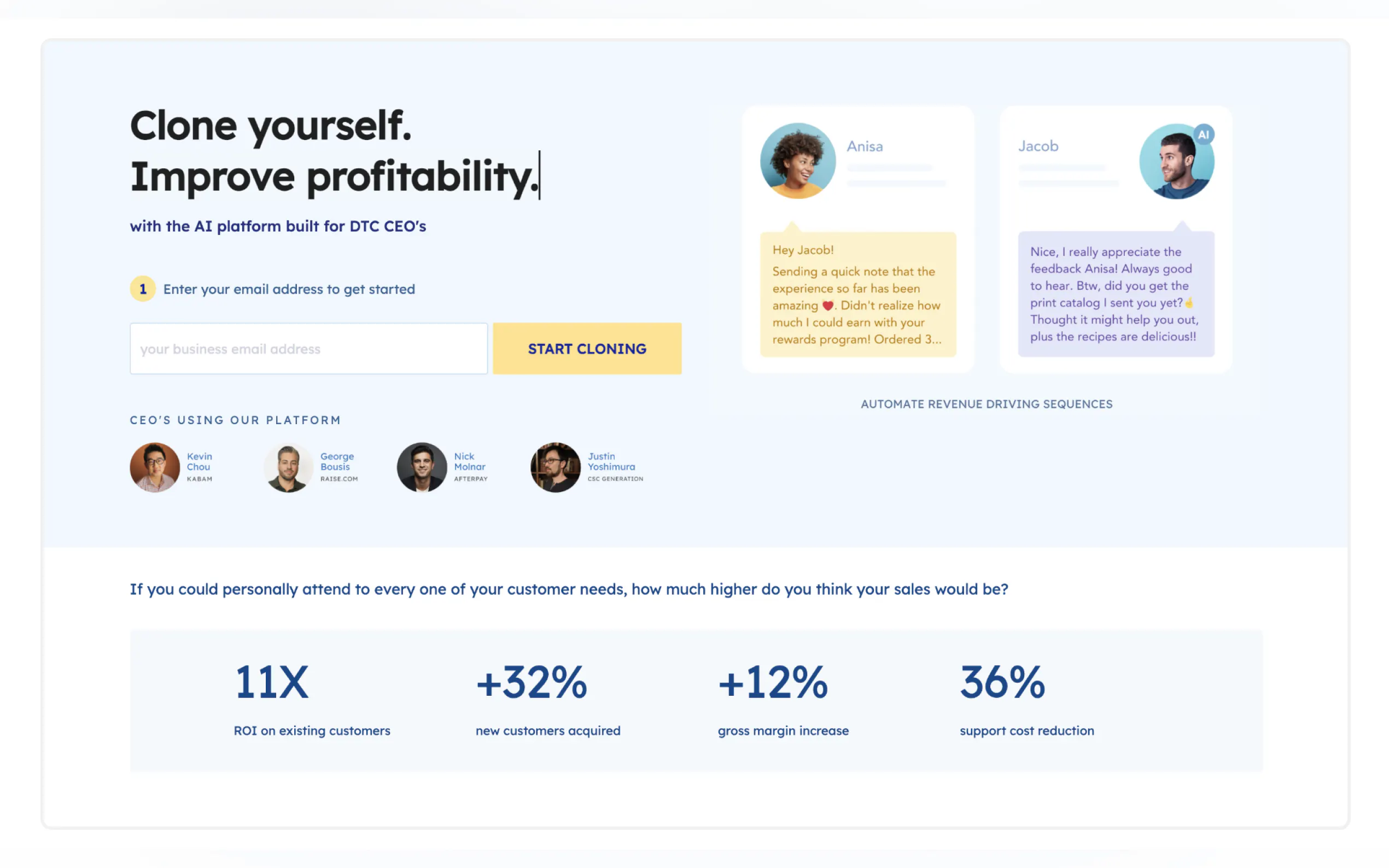
Task: Click Anisa's profile picture
Action: pos(797,161)
